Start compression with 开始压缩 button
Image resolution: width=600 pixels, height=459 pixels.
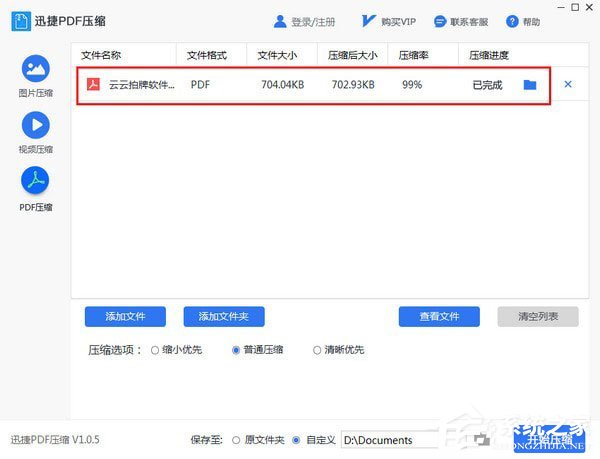(549, 439)
